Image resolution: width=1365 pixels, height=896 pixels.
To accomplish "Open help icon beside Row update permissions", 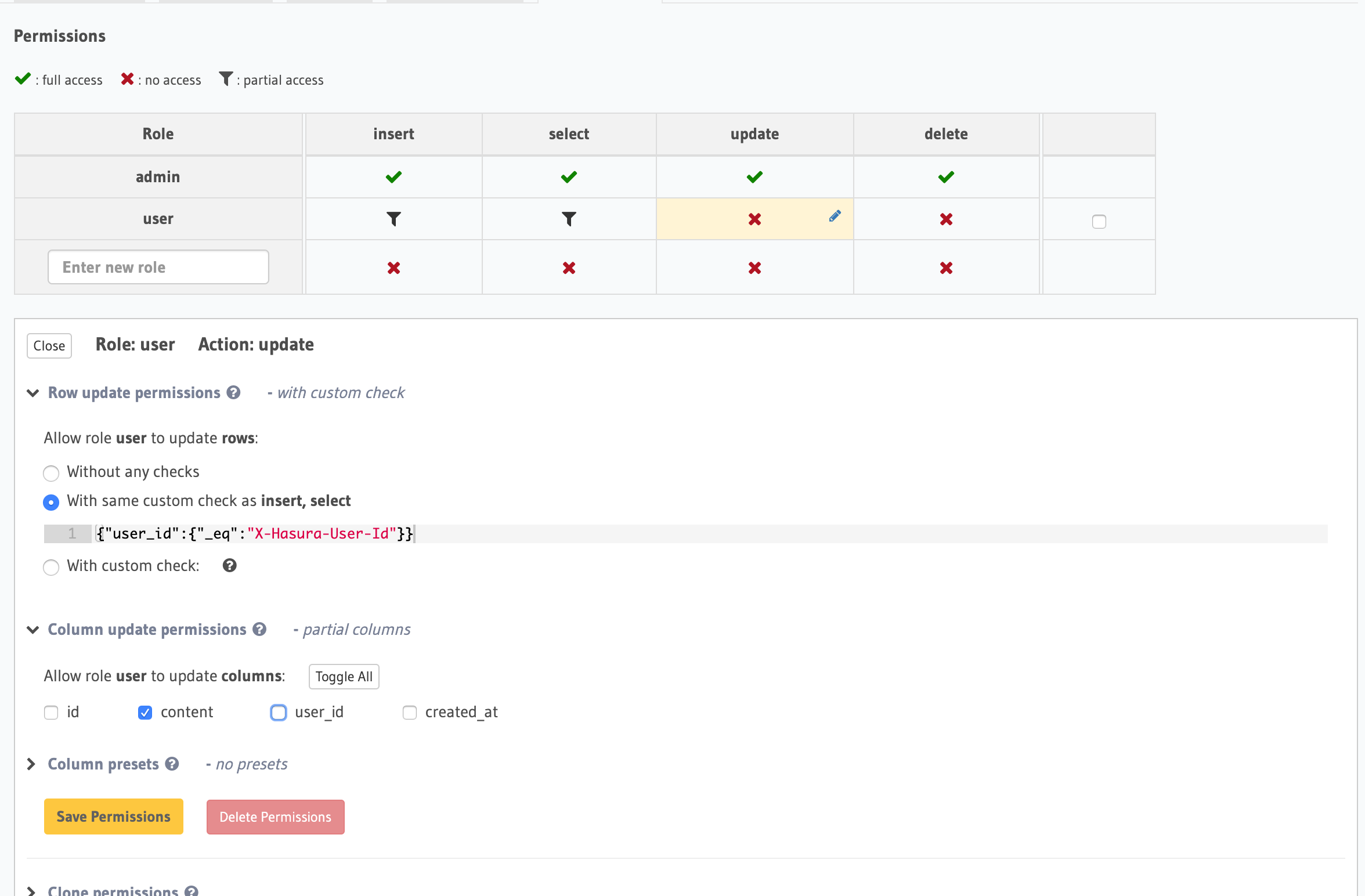I will (x=234, y=393).
